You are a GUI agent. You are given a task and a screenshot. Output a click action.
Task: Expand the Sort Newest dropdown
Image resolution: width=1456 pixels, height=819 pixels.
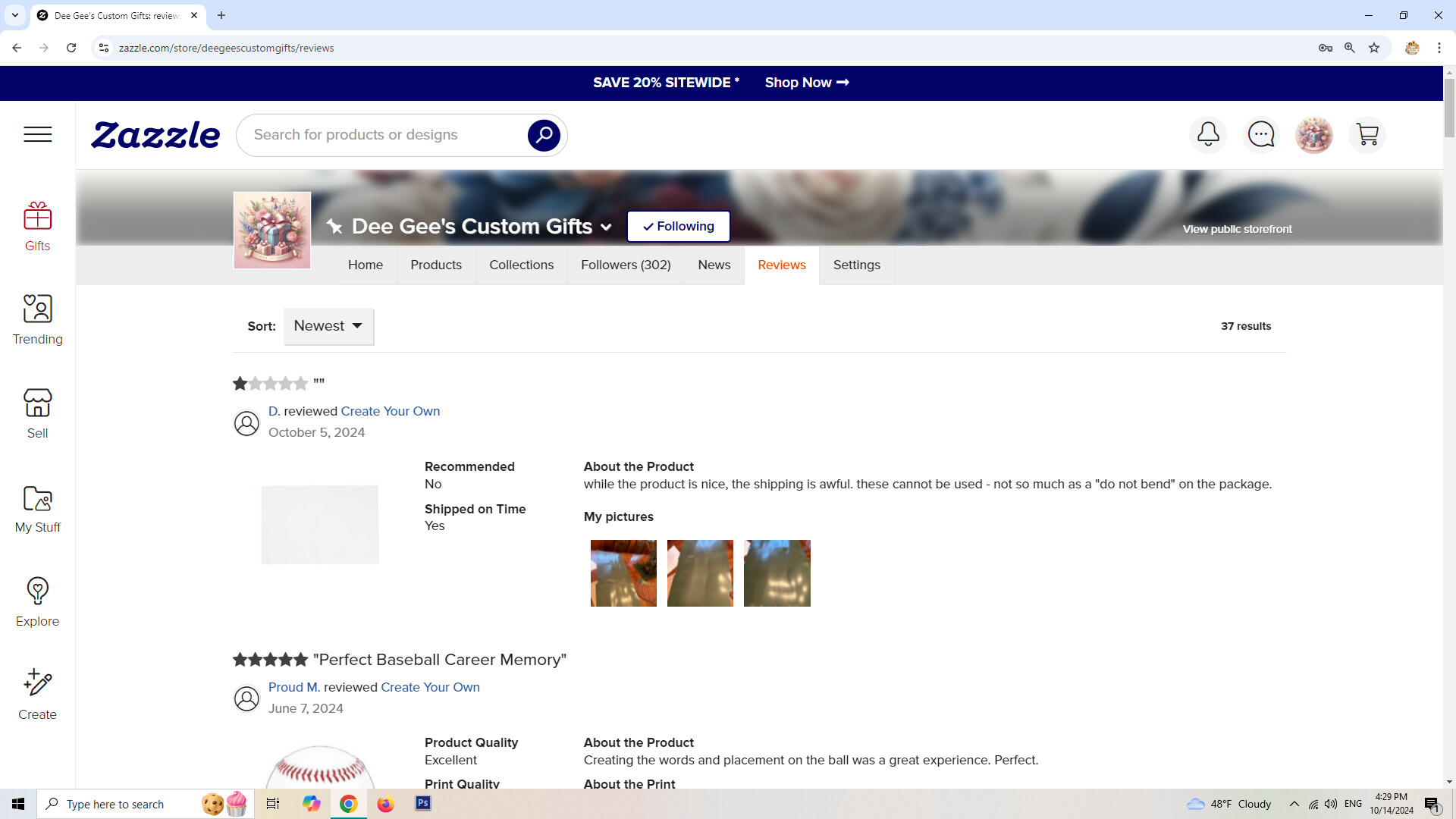(328, 326)
